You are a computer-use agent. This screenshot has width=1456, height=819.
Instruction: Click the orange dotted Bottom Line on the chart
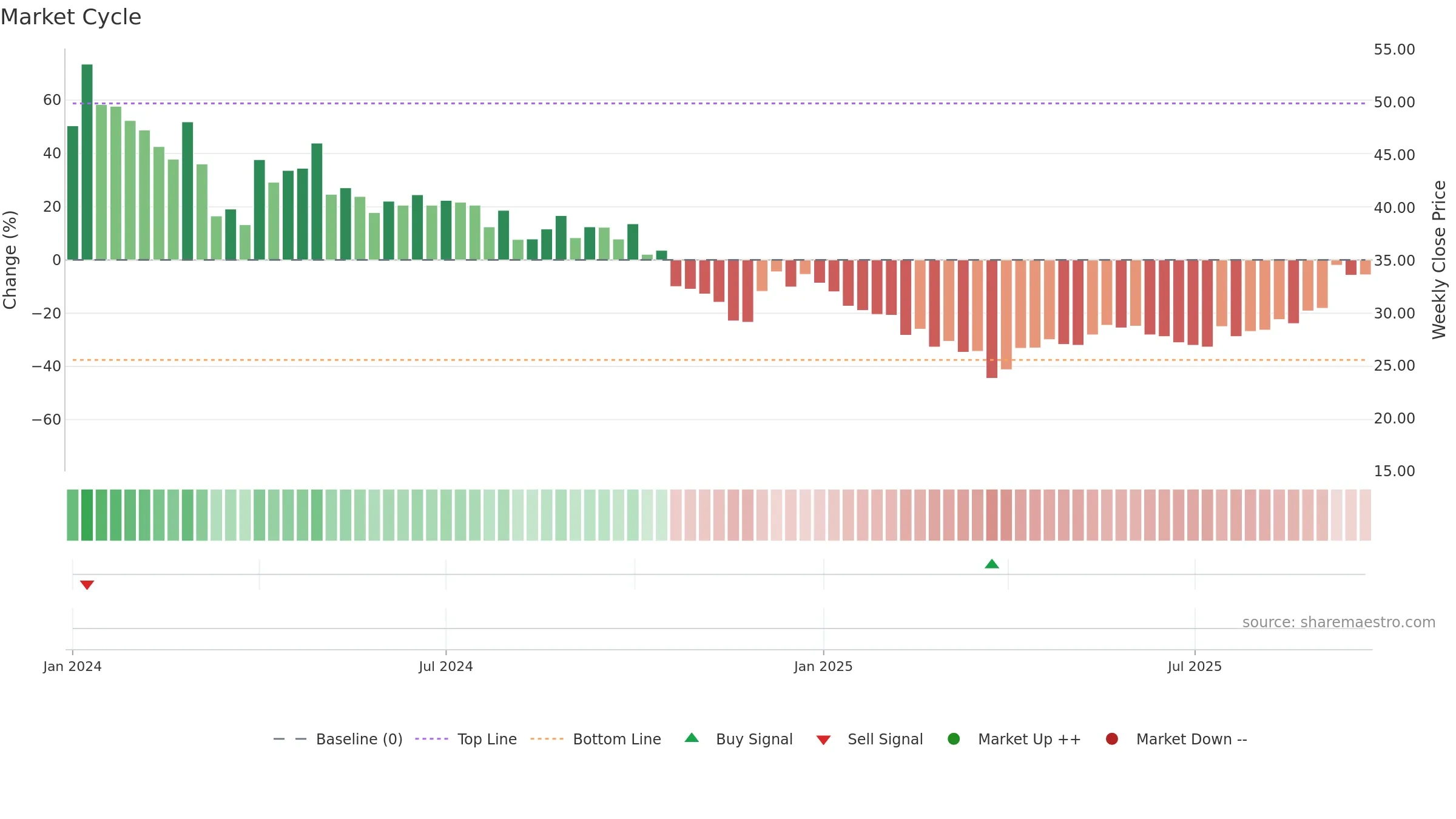click(719, 360)
